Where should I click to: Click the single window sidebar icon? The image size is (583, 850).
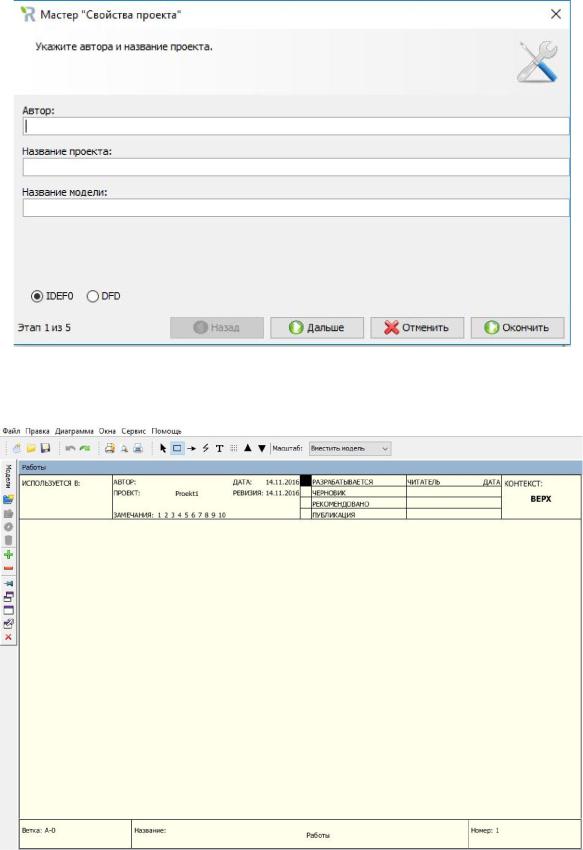coord(8,610)
